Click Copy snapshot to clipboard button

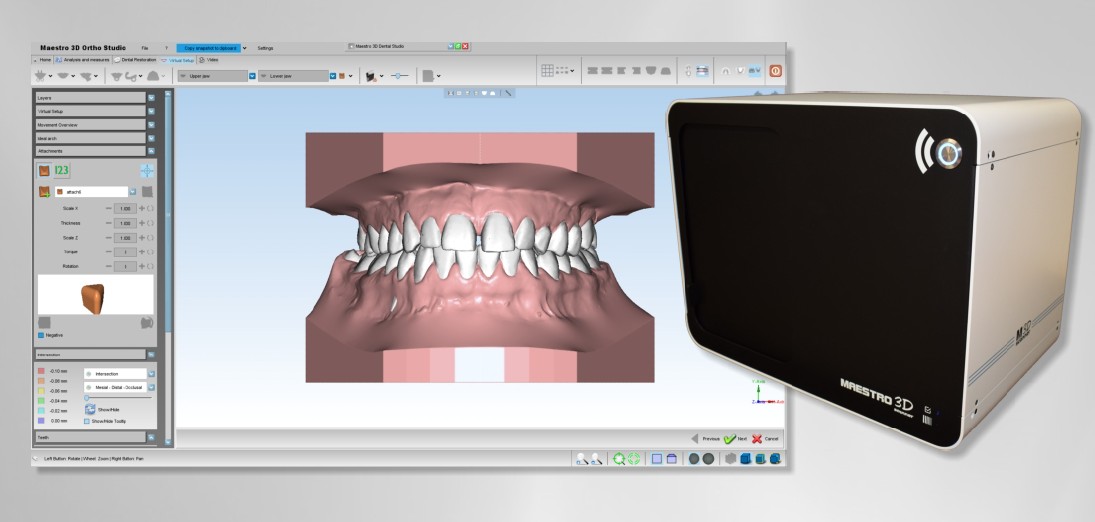coord(208,48)
